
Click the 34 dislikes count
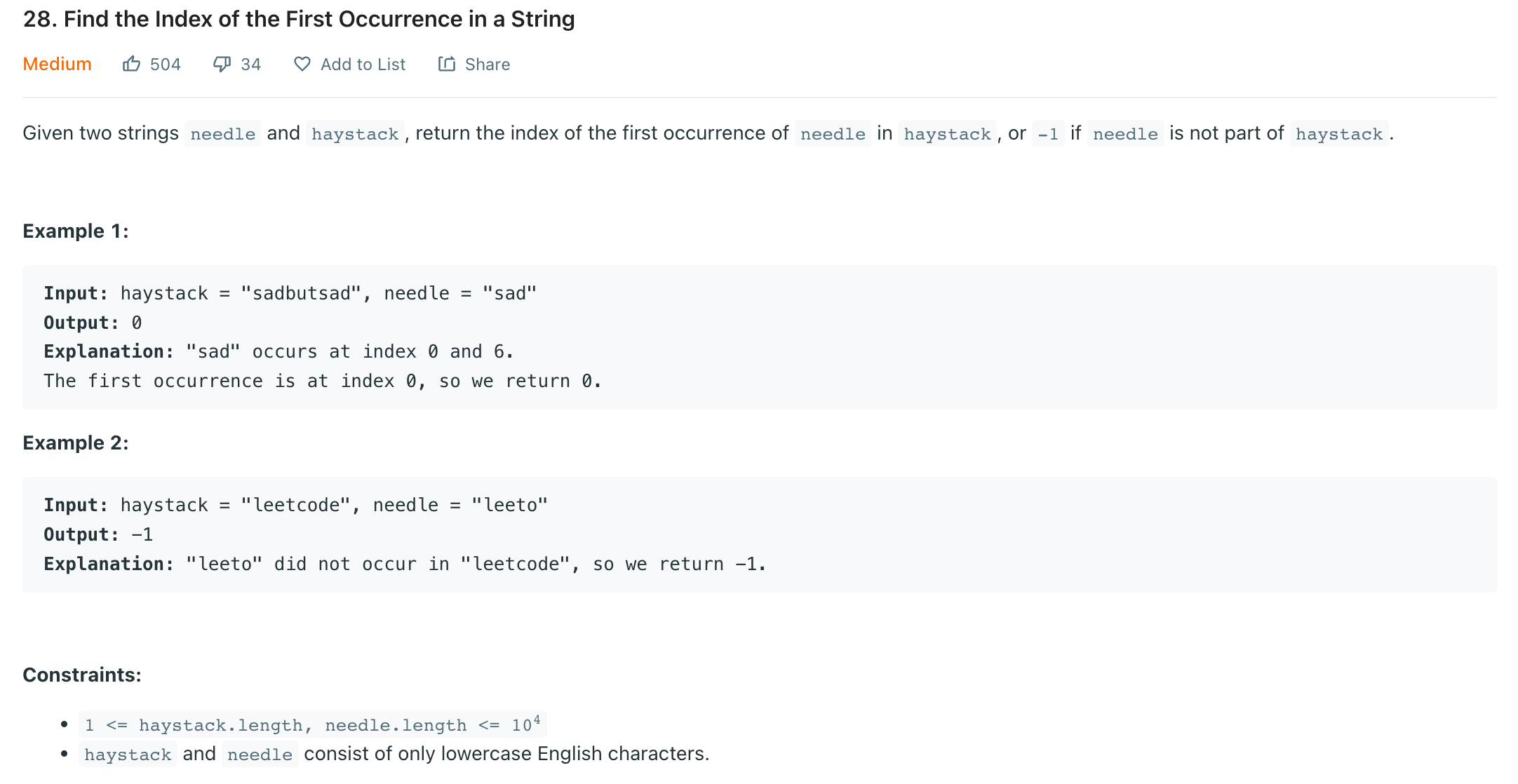(x=251, y=65)
